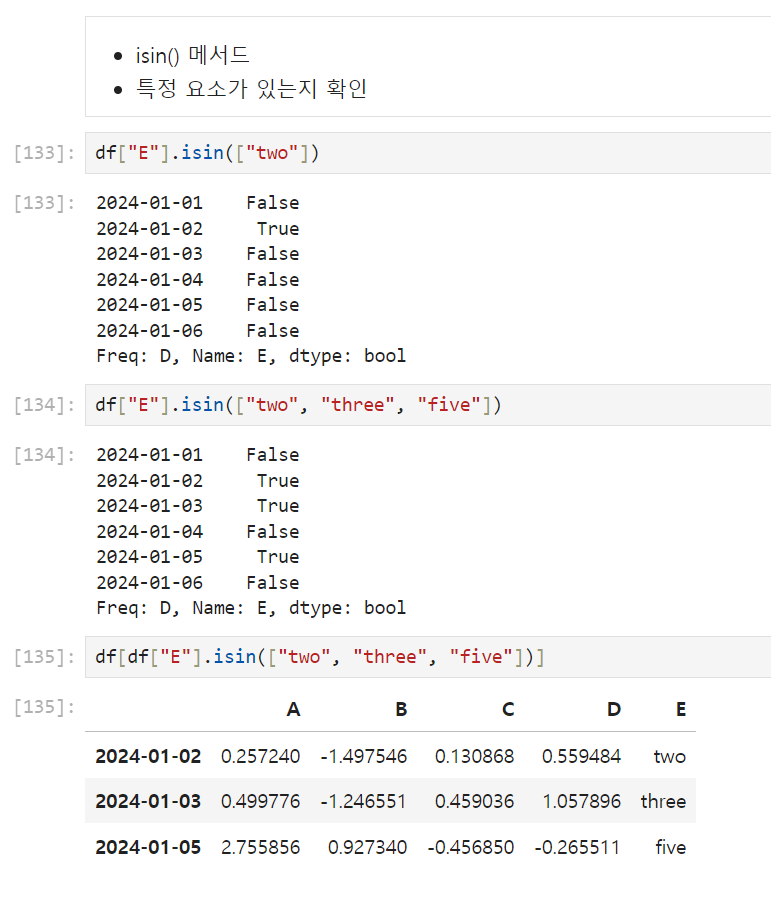Click column header C in the table
Image resolution: width=771 pixels, height=900 pixels.
[508, 710]
